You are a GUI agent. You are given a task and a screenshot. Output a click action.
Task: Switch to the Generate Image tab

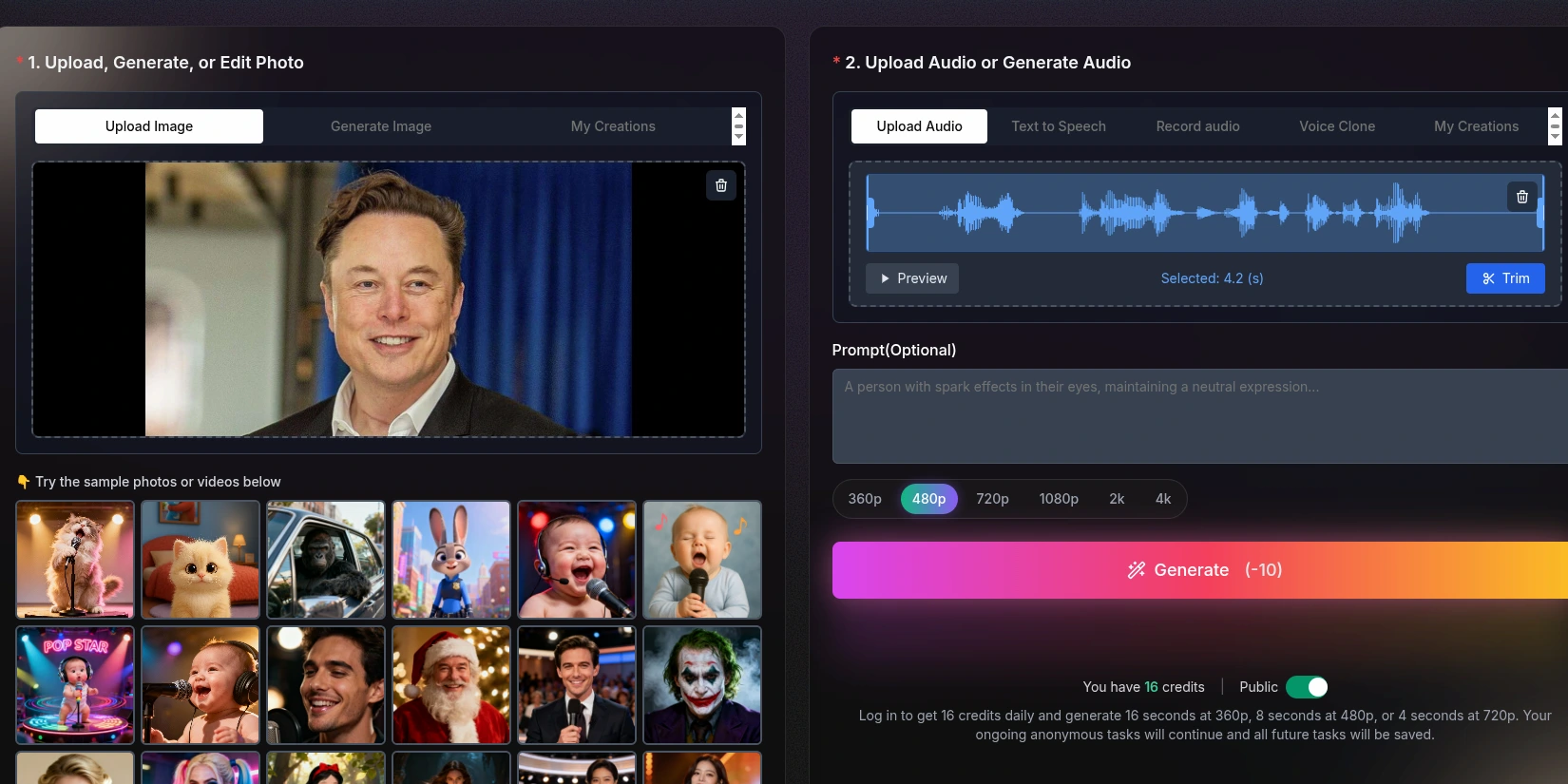(380, 126)
